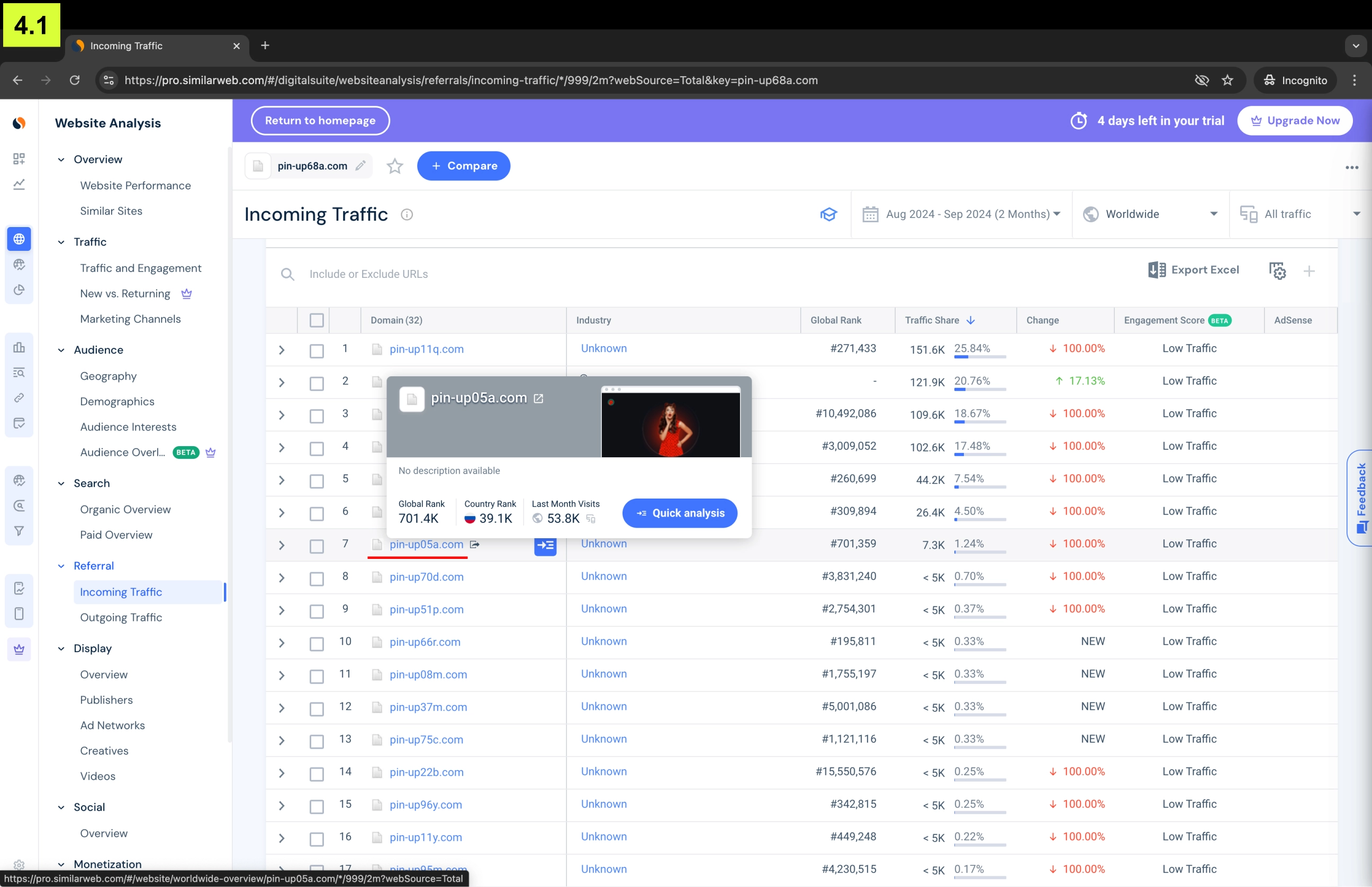Click the favorite star icon beside pin-up68a.com

394,166
